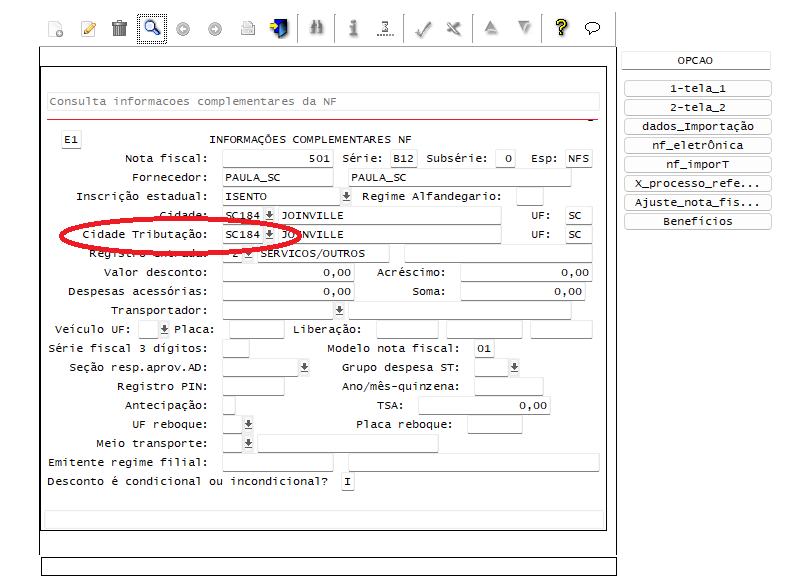Click the OPCAO header button

[695, 60]
